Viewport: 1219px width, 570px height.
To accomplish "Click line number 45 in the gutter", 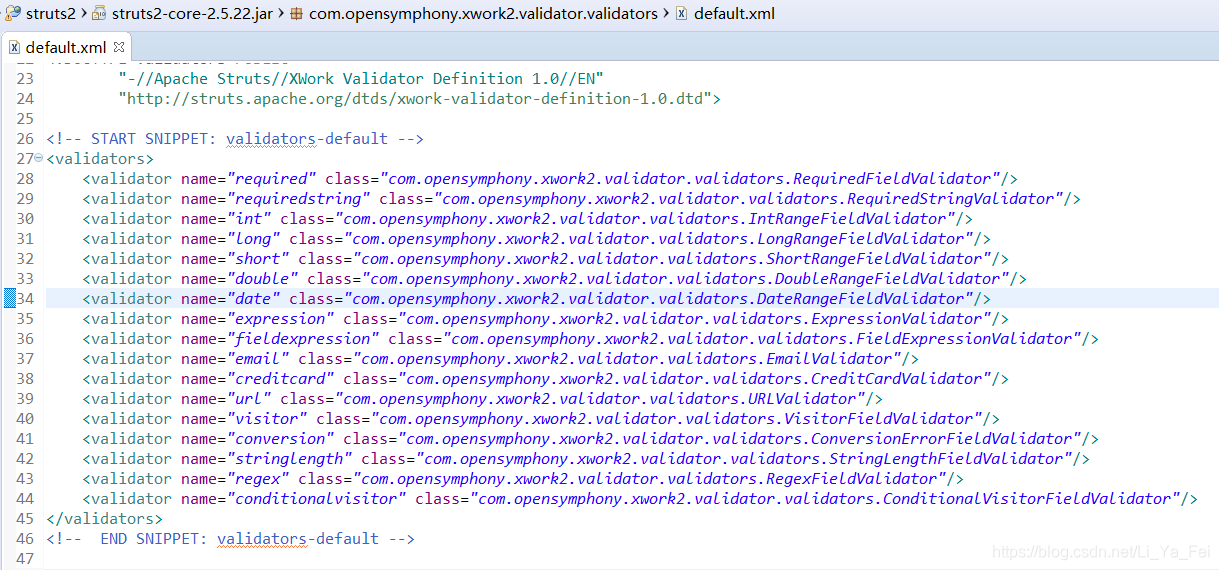I will (x=25, y=518).
